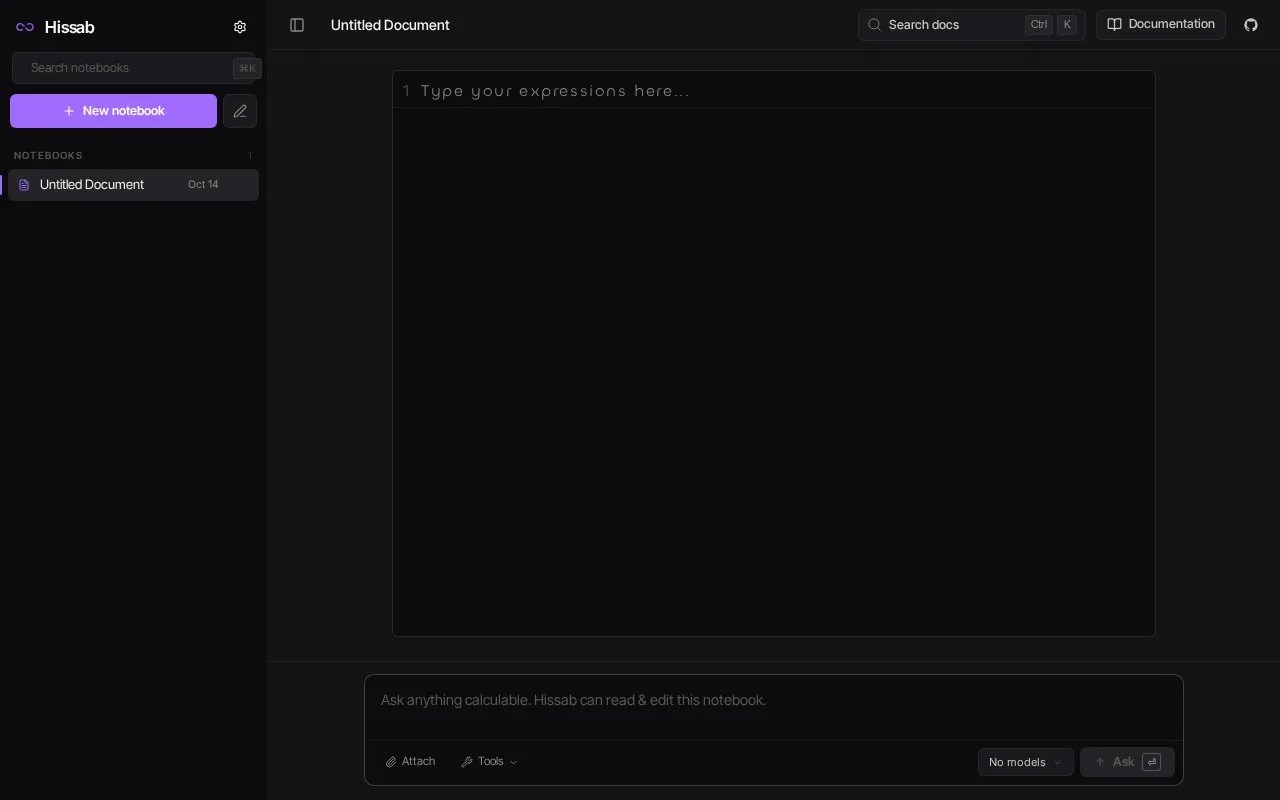1280x800 pixels.
Task: Focus the Search notebooks field
Action: pyautogui.click(x=133, y=68)
